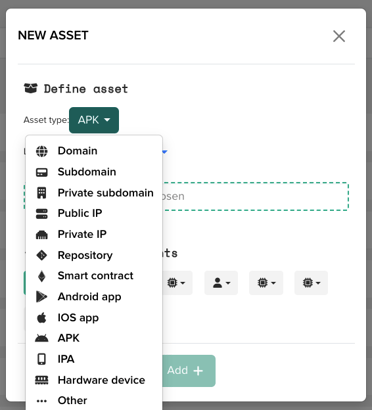Expand the person icon dropdown
This screenshot has height=410, width=372.
(x=221, y=283)
